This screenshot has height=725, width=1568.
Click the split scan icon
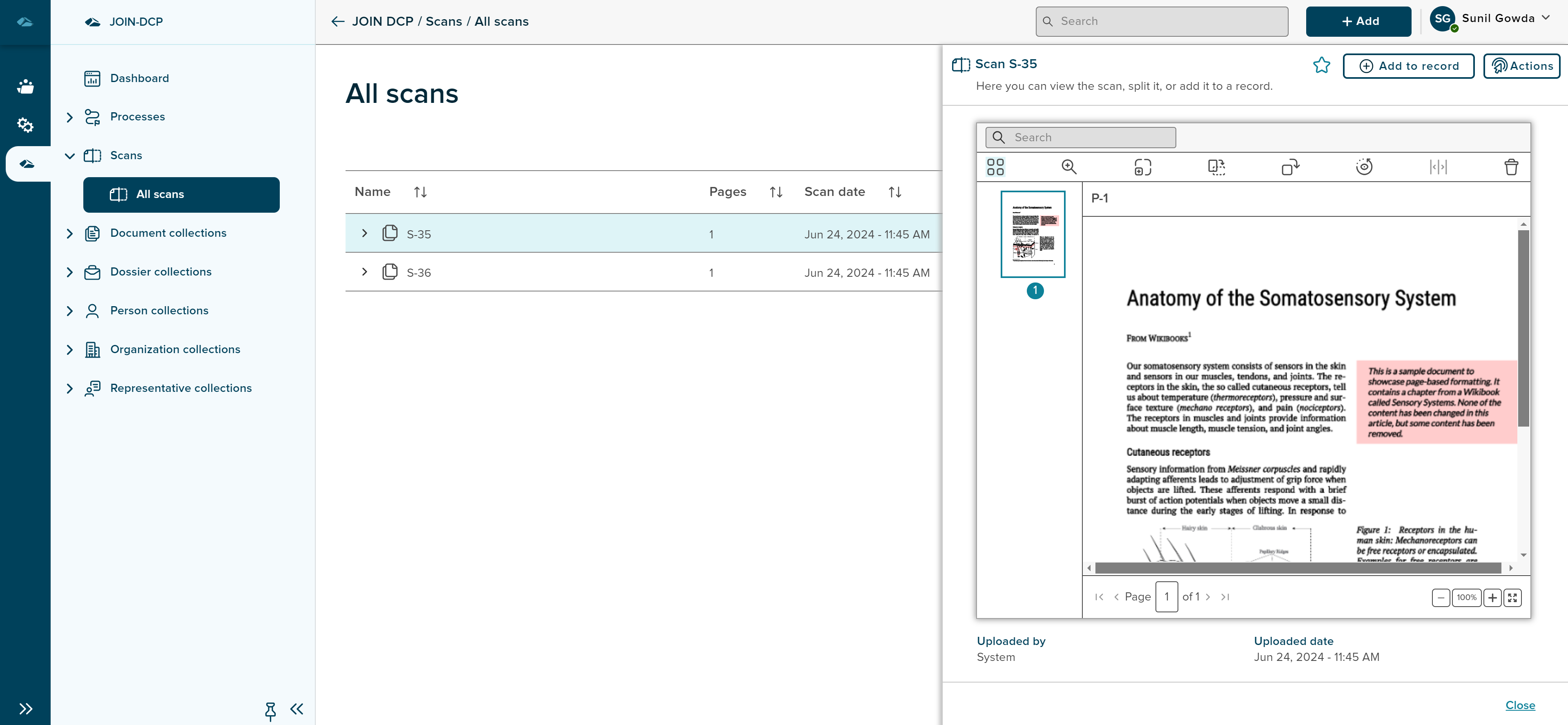(1438, 167)
